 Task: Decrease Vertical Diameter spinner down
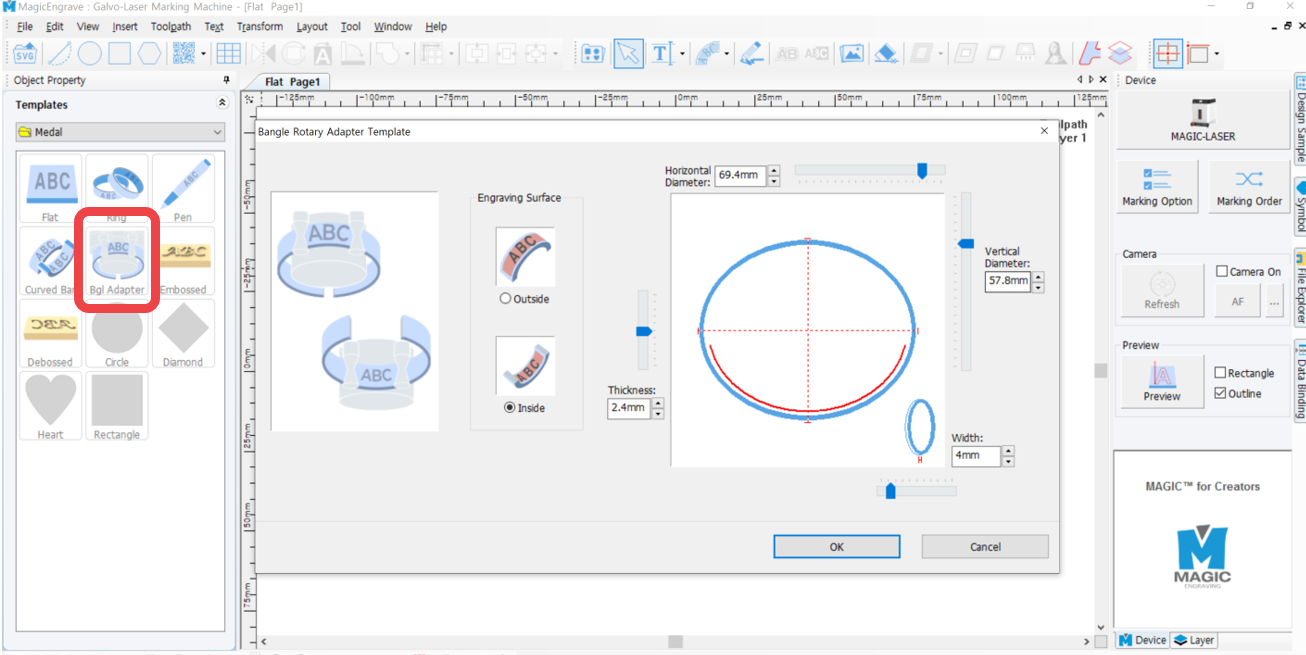pyautogui.click(x=1038, y=287)
